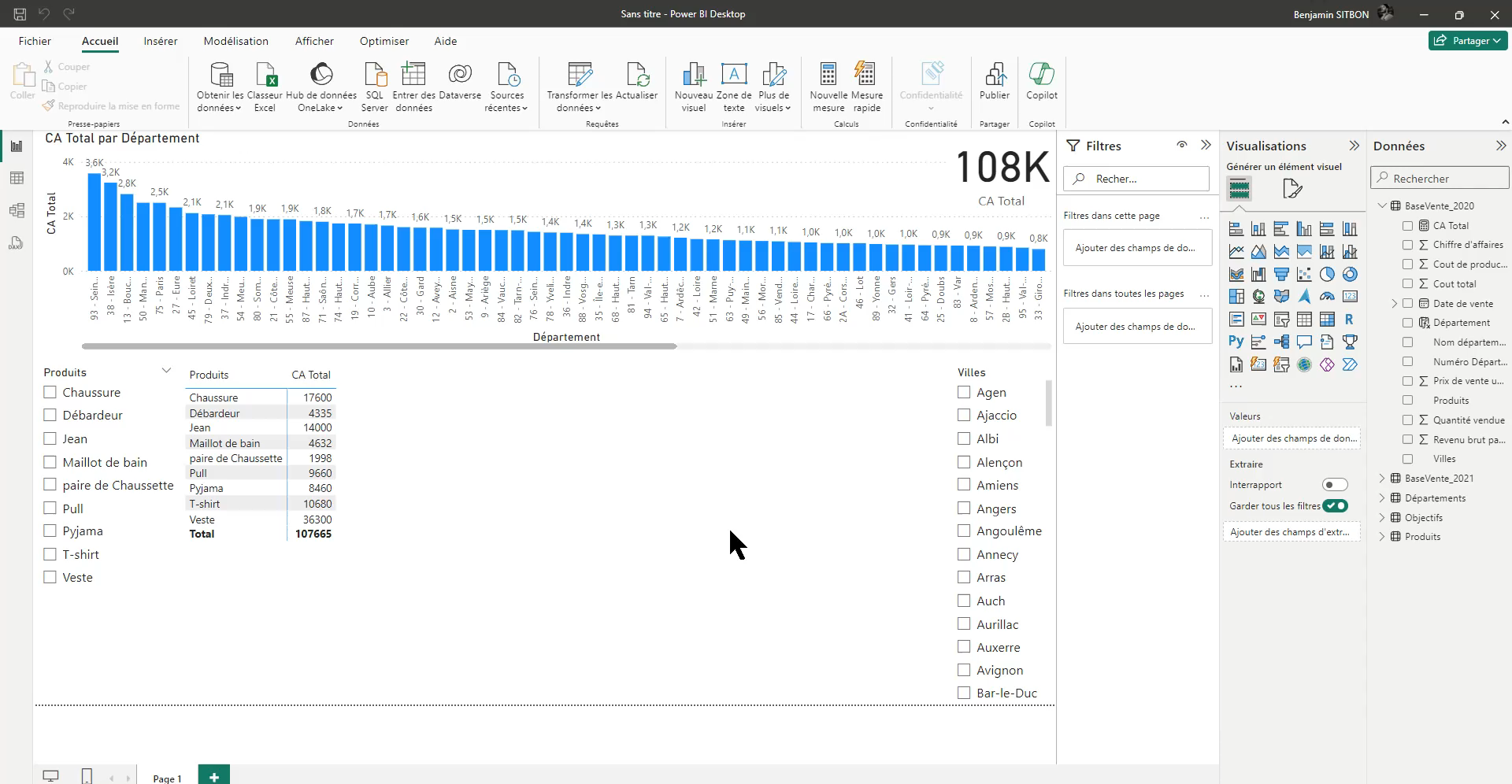Check the Veste product checkbox
The image size is (1512, 784).
pyautogui.click(x=50, y=577)
